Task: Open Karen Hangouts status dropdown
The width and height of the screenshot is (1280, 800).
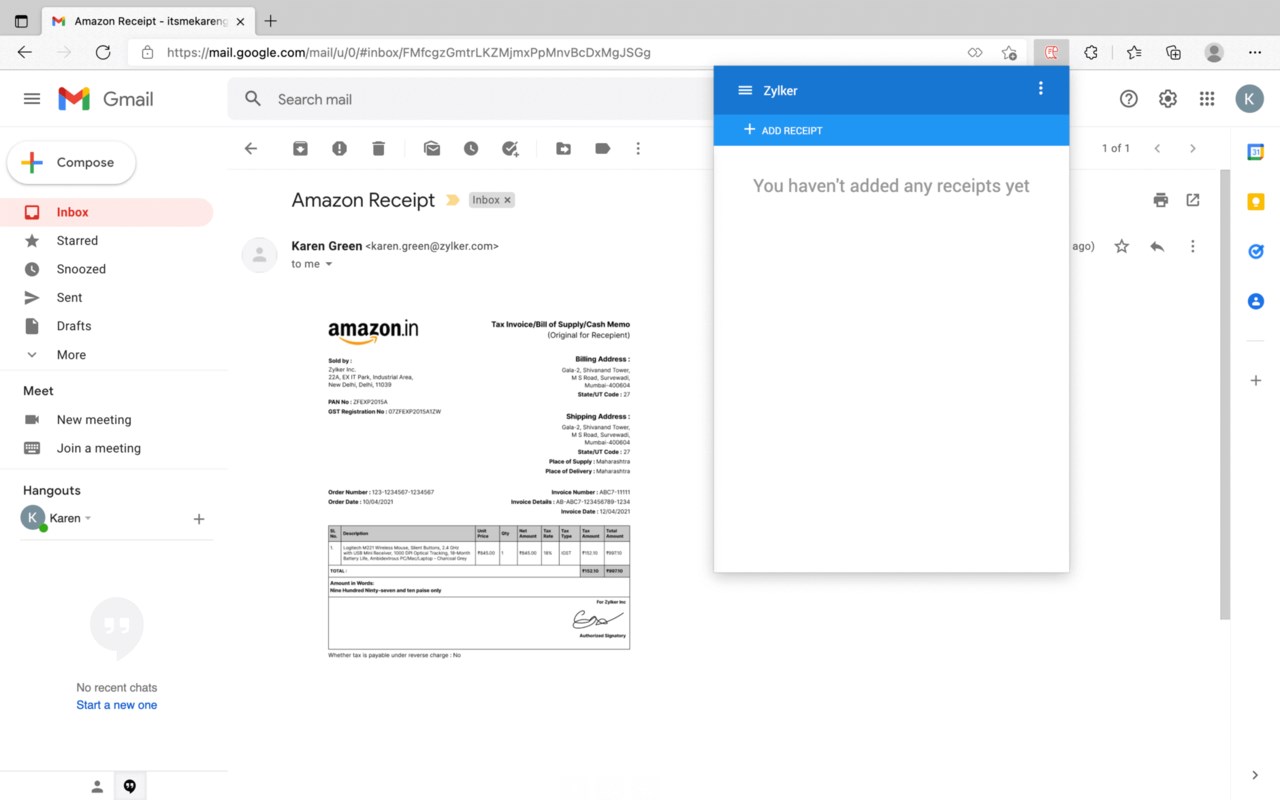Action: [x=88, y=518]
